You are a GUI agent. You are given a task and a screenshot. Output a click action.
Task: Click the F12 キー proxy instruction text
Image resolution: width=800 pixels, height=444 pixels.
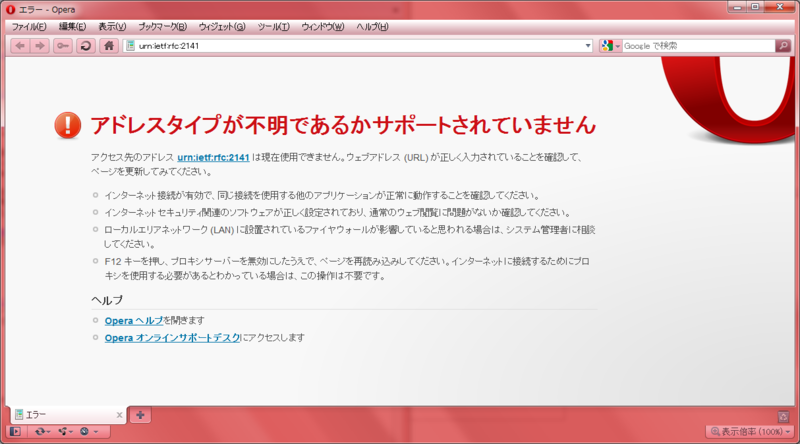347,268
